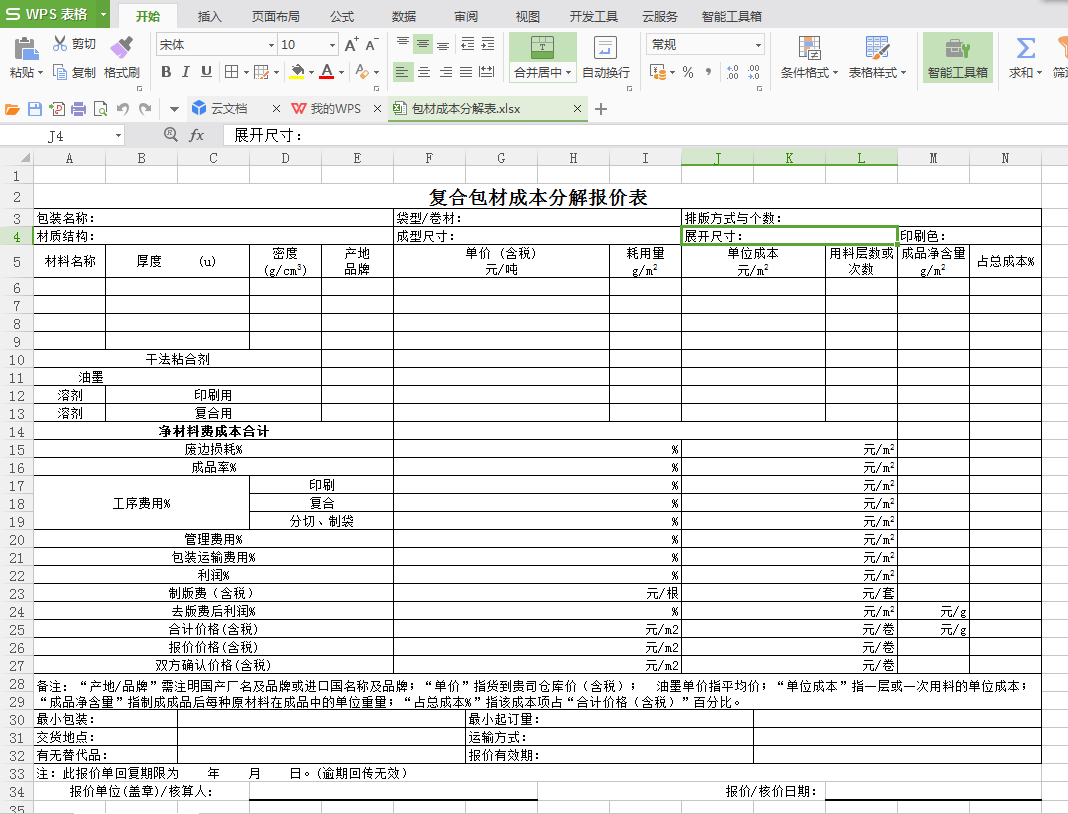Click the Save icon in quick access toolbar
The width and height of the screenshot is (1068, 814).
coord(35,109)
